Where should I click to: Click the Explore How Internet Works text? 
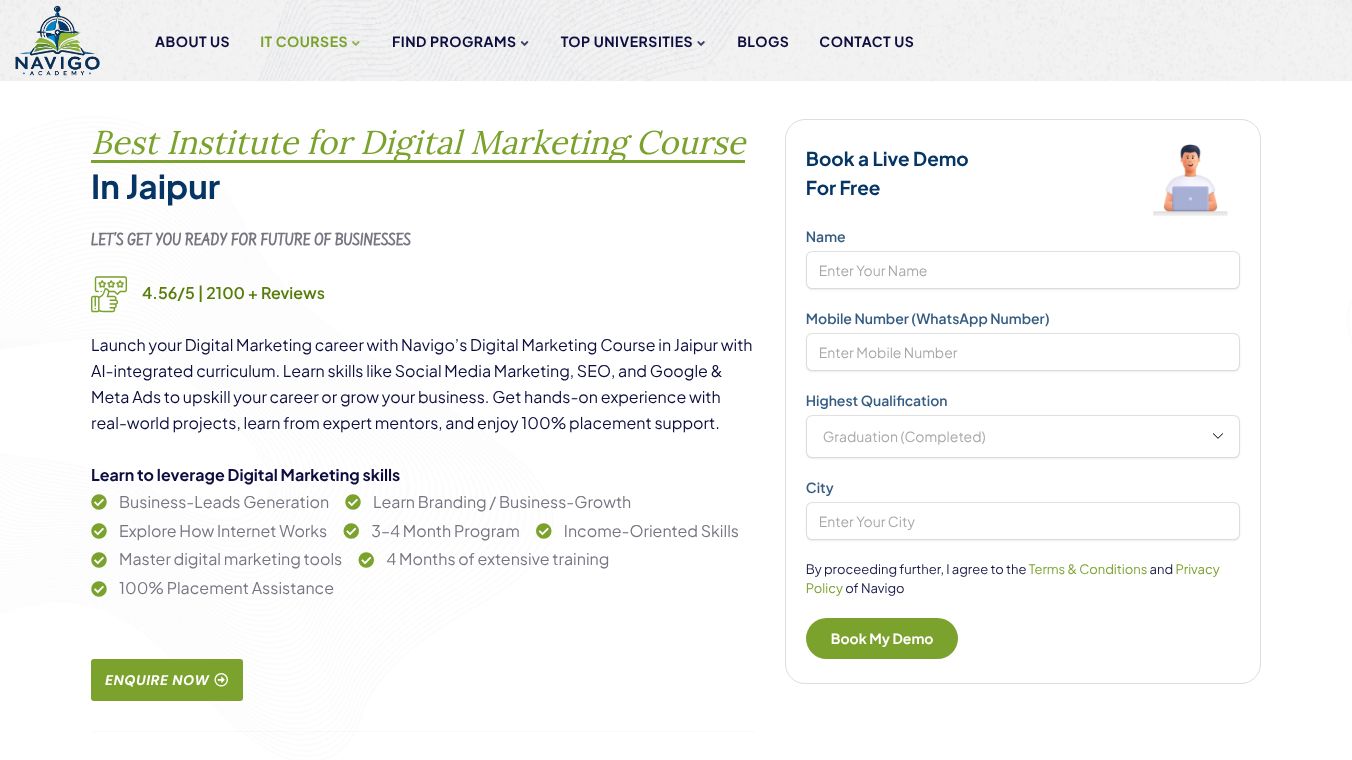(223, 531)
